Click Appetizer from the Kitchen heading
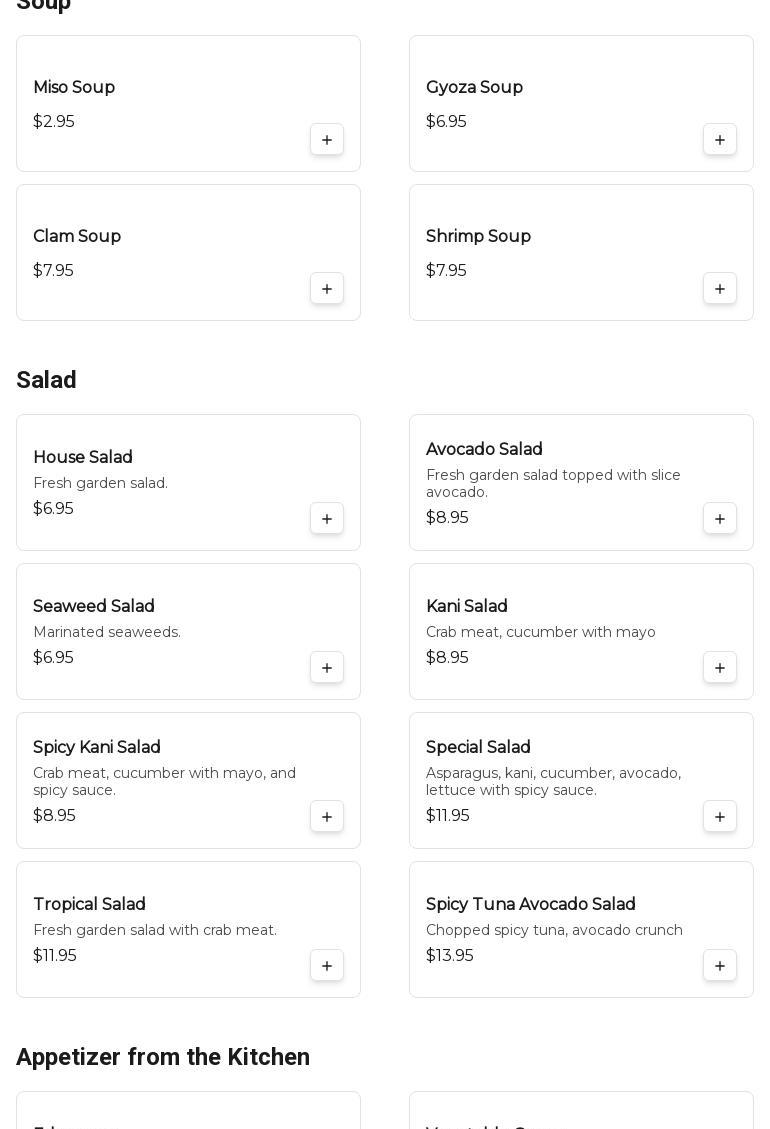The width and height of the screenshot is (770, 1129). tap(163, 1057)
